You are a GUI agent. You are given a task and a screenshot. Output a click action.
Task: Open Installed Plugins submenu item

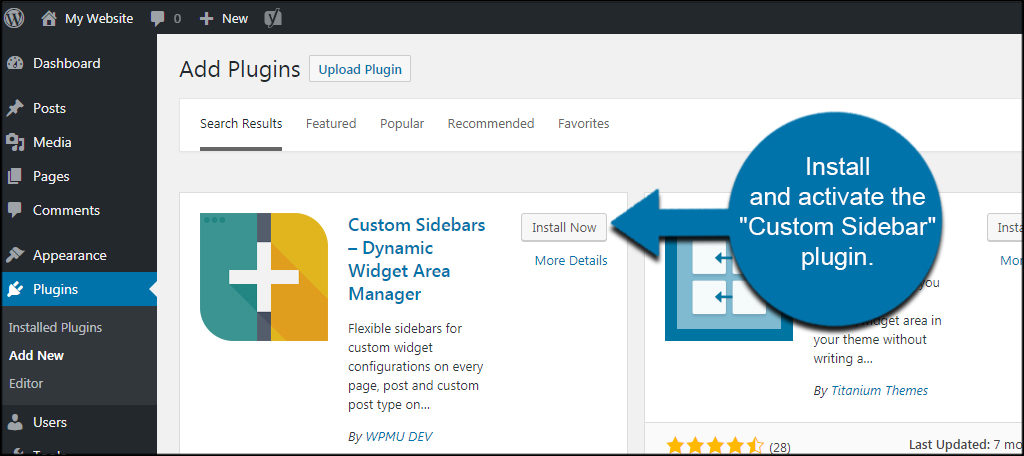tap(56, 327)
